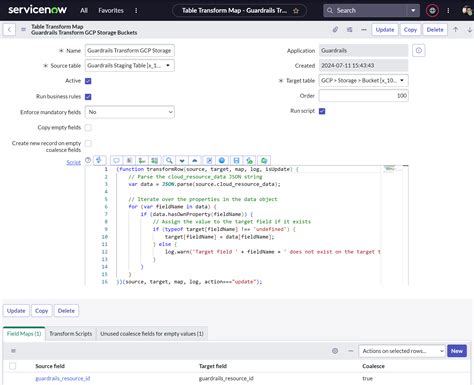Click the bottom Delete button

(x=66, y=311)
